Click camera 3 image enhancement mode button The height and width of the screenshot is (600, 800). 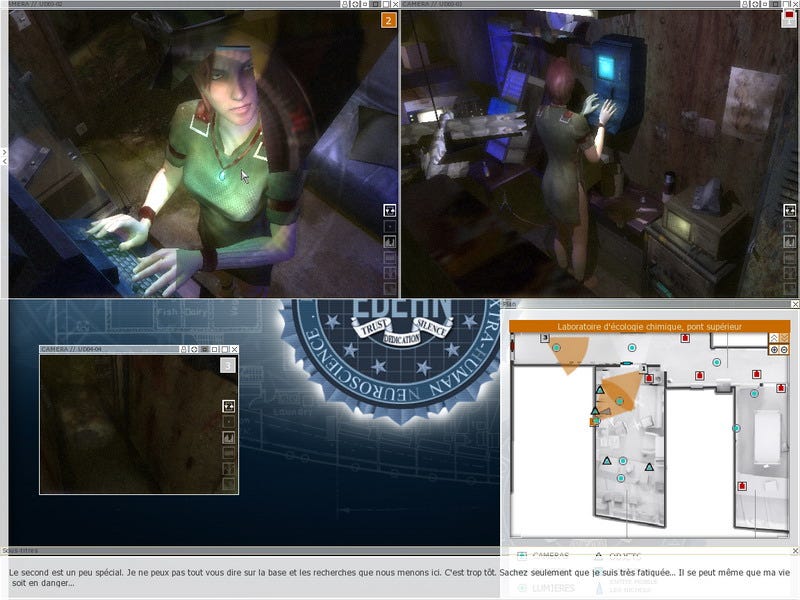(229, 437)
